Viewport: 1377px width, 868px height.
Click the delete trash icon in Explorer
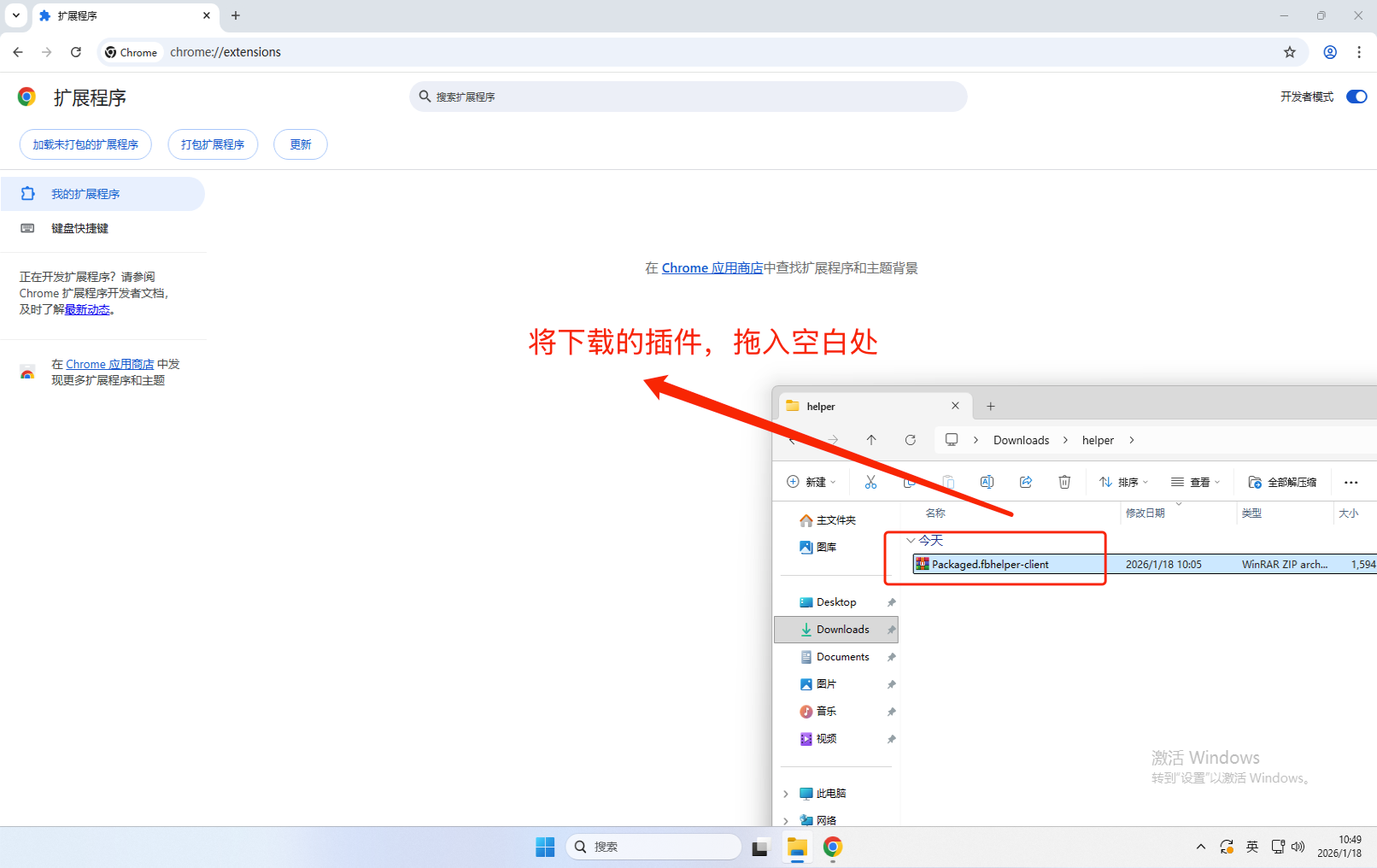1064,482
